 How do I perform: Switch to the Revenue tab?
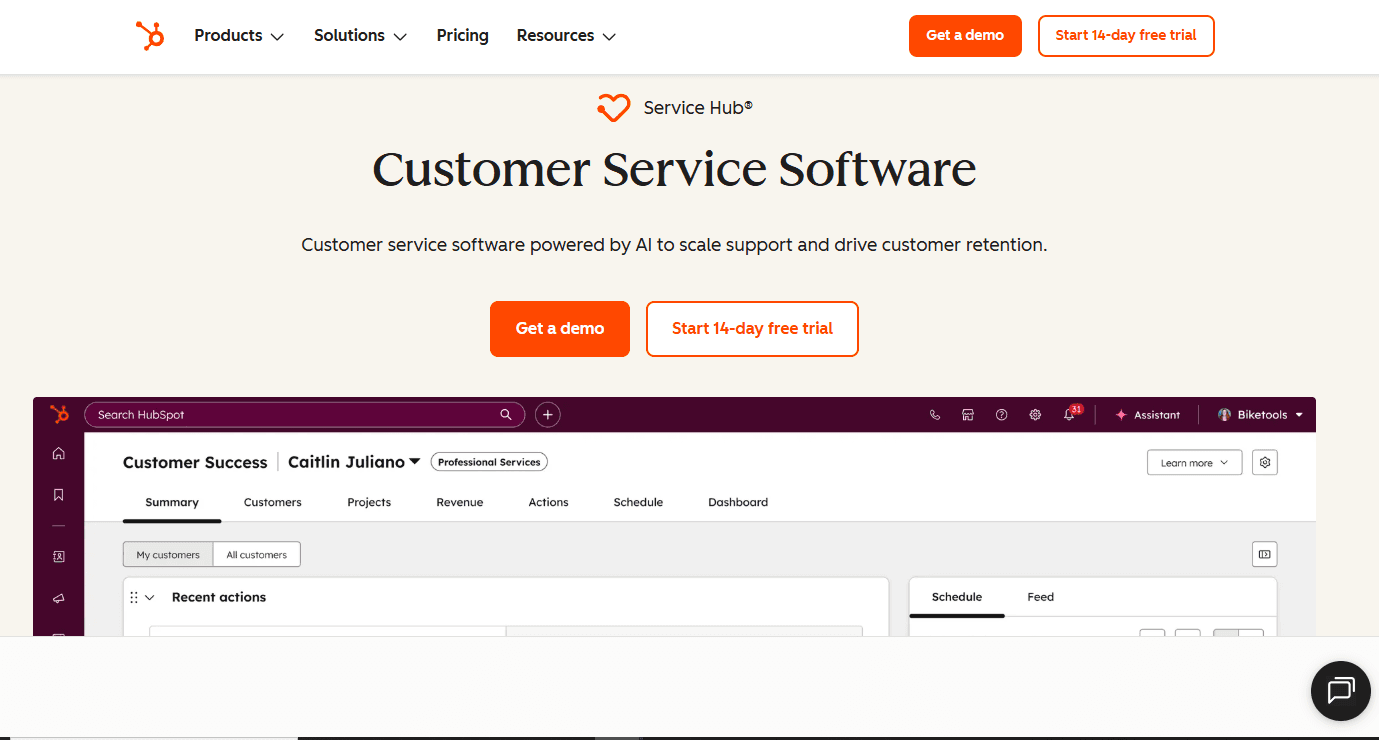click(460, 502)
